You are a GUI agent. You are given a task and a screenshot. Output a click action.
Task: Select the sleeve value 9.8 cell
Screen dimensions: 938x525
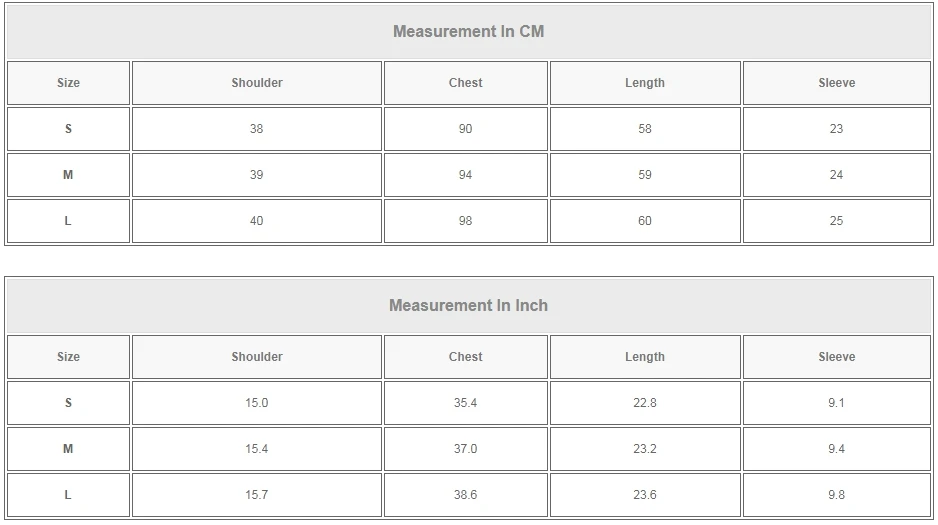click(836, 495)
